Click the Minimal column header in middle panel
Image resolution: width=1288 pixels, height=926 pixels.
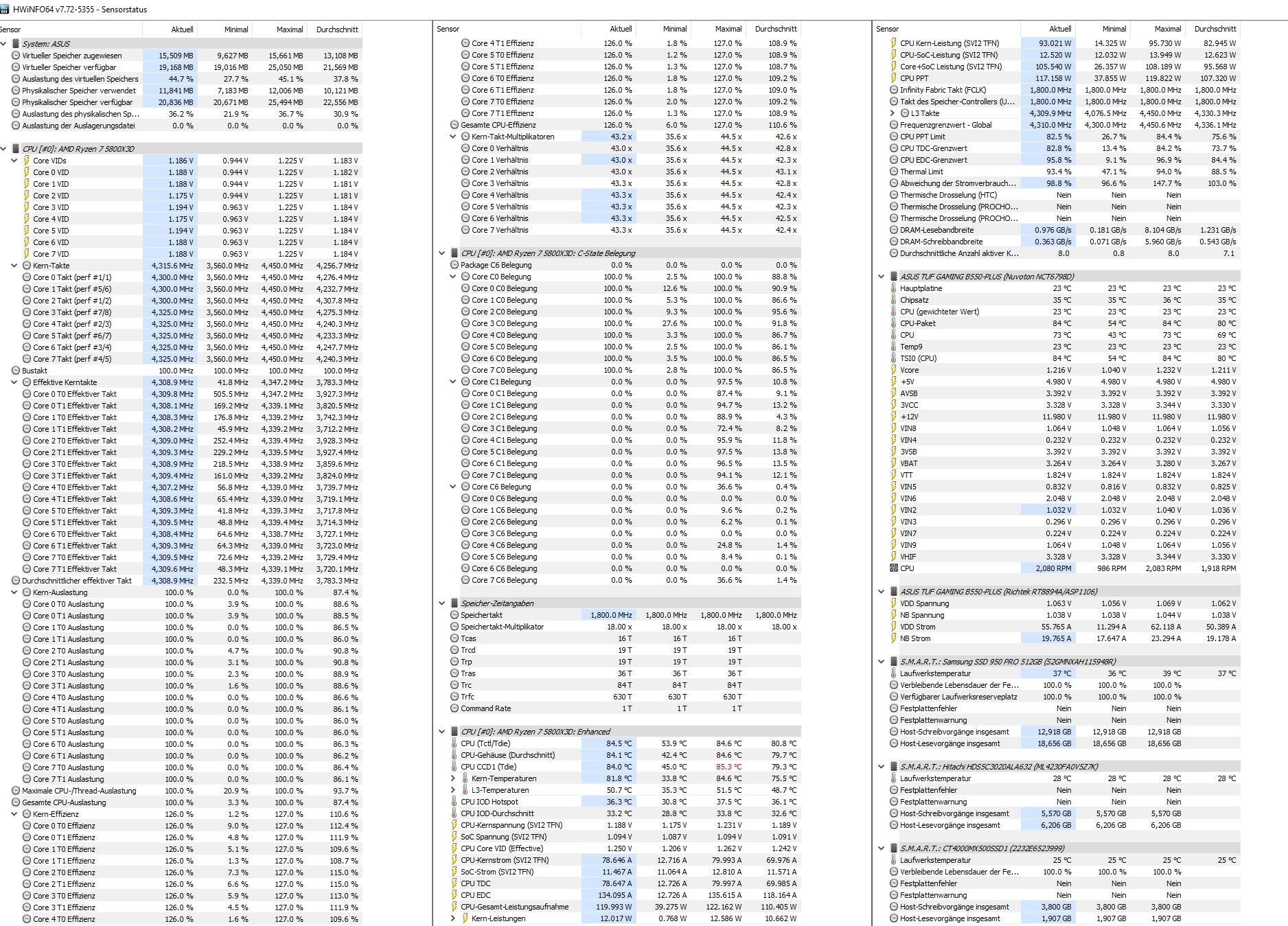point(663,29)
